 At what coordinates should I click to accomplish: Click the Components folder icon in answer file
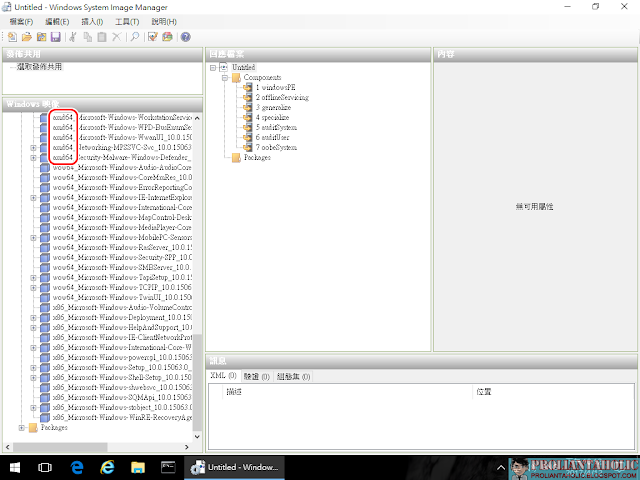coord(236,78)
